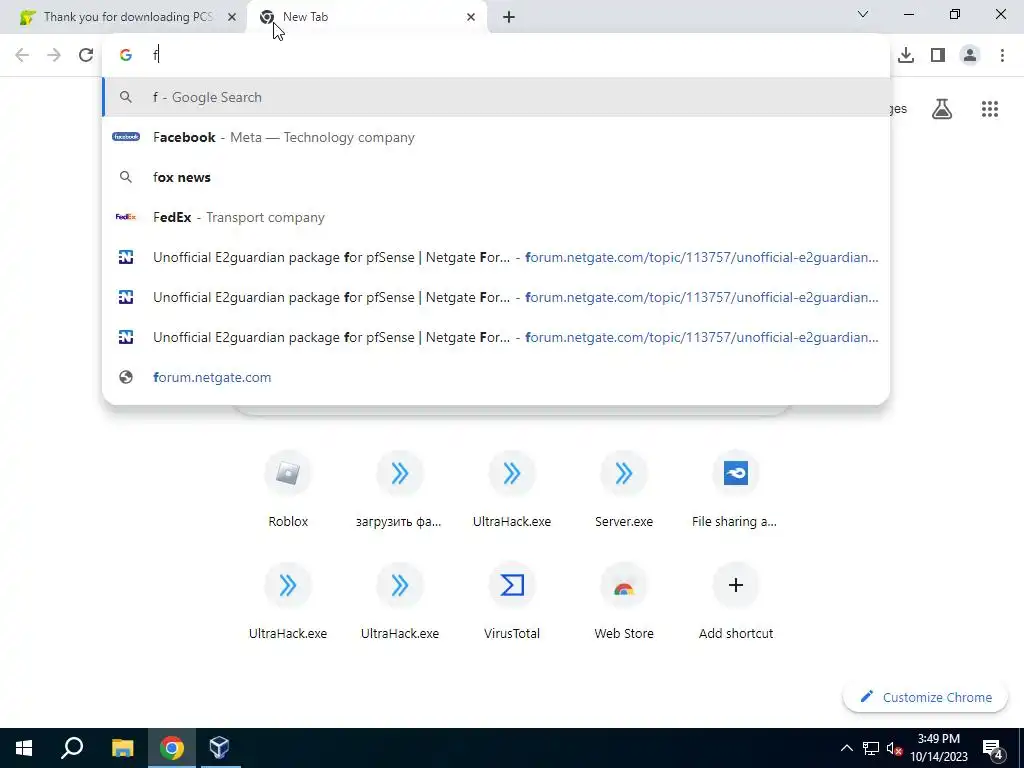Click the Customize Chrome button
This screenshot has height=768, width=1024.
click(x=925, y=697)
